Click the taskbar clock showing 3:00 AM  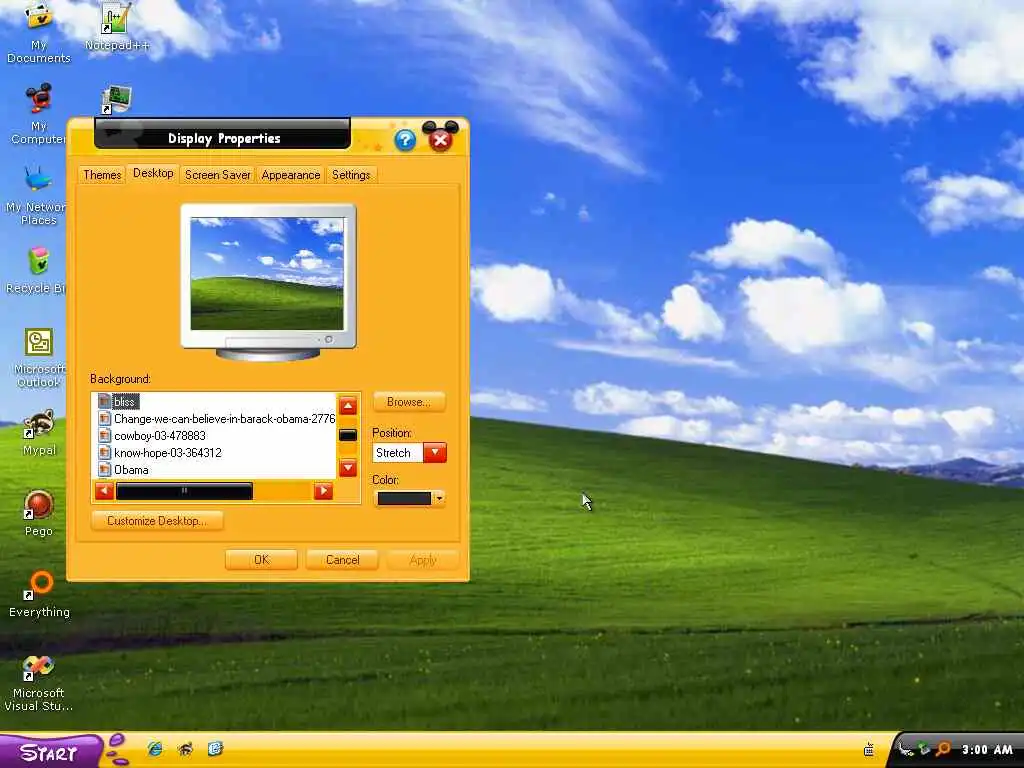click(987, 750)
